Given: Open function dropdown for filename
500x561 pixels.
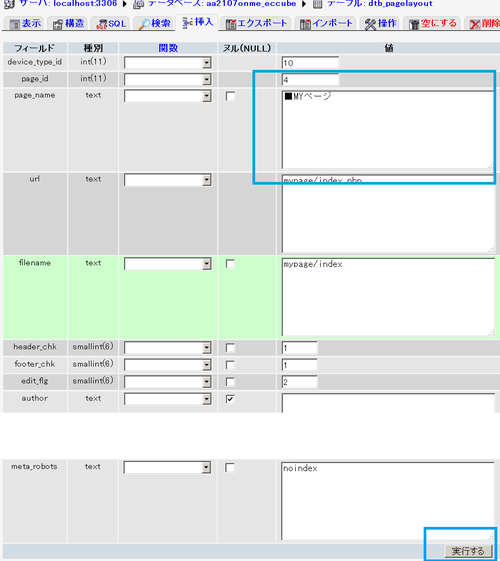Looking at the screenshot, I should pos(168,264).
